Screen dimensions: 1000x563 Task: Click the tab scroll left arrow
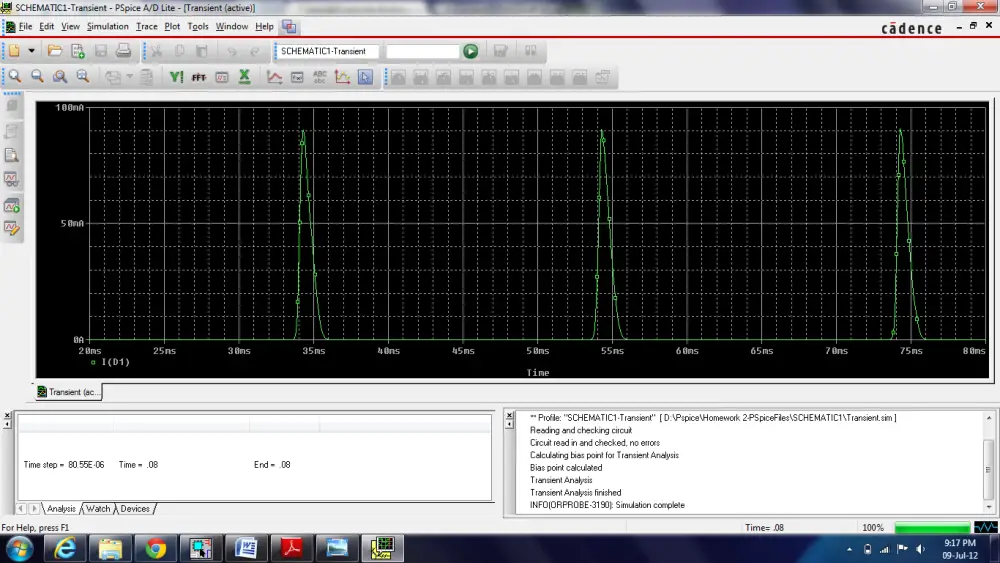[x=21, y=508]
